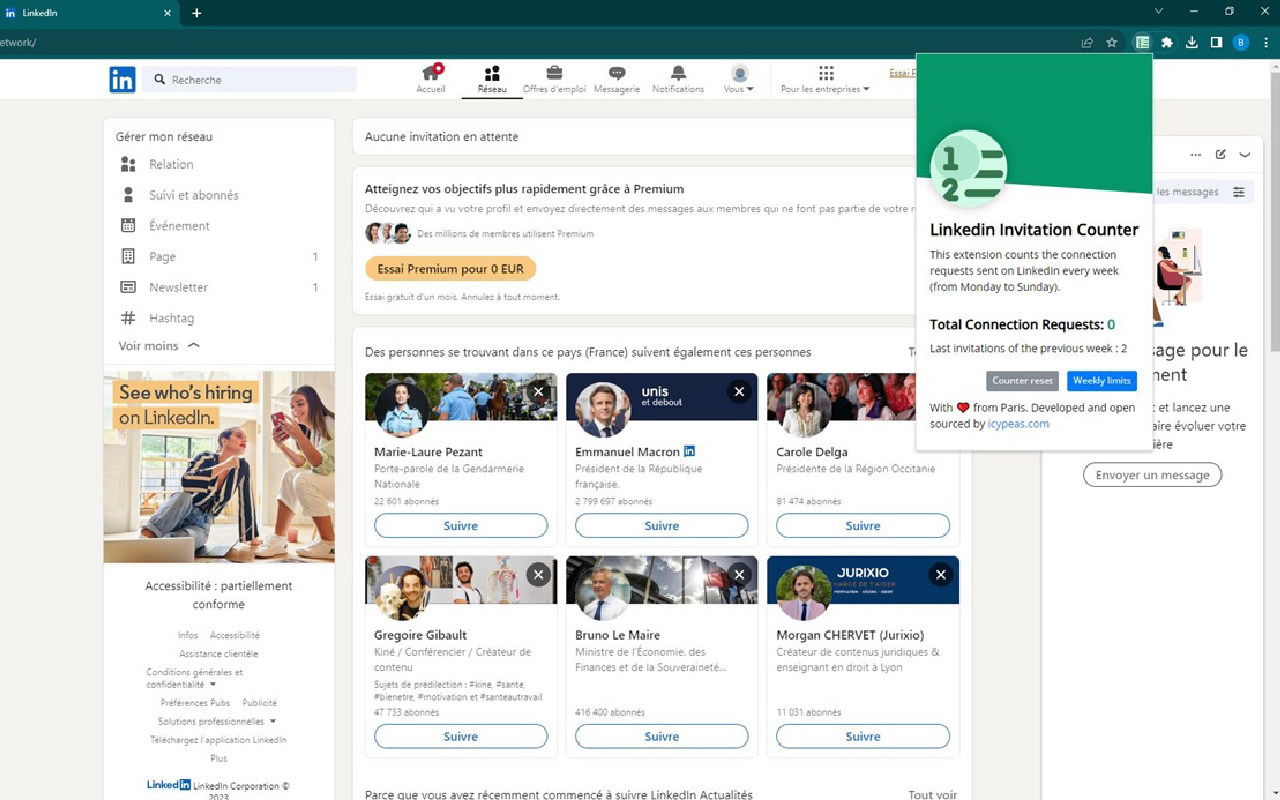Click the Recherche search field
The height and width of the screenshot is (800, 1280).
[250, 79]
